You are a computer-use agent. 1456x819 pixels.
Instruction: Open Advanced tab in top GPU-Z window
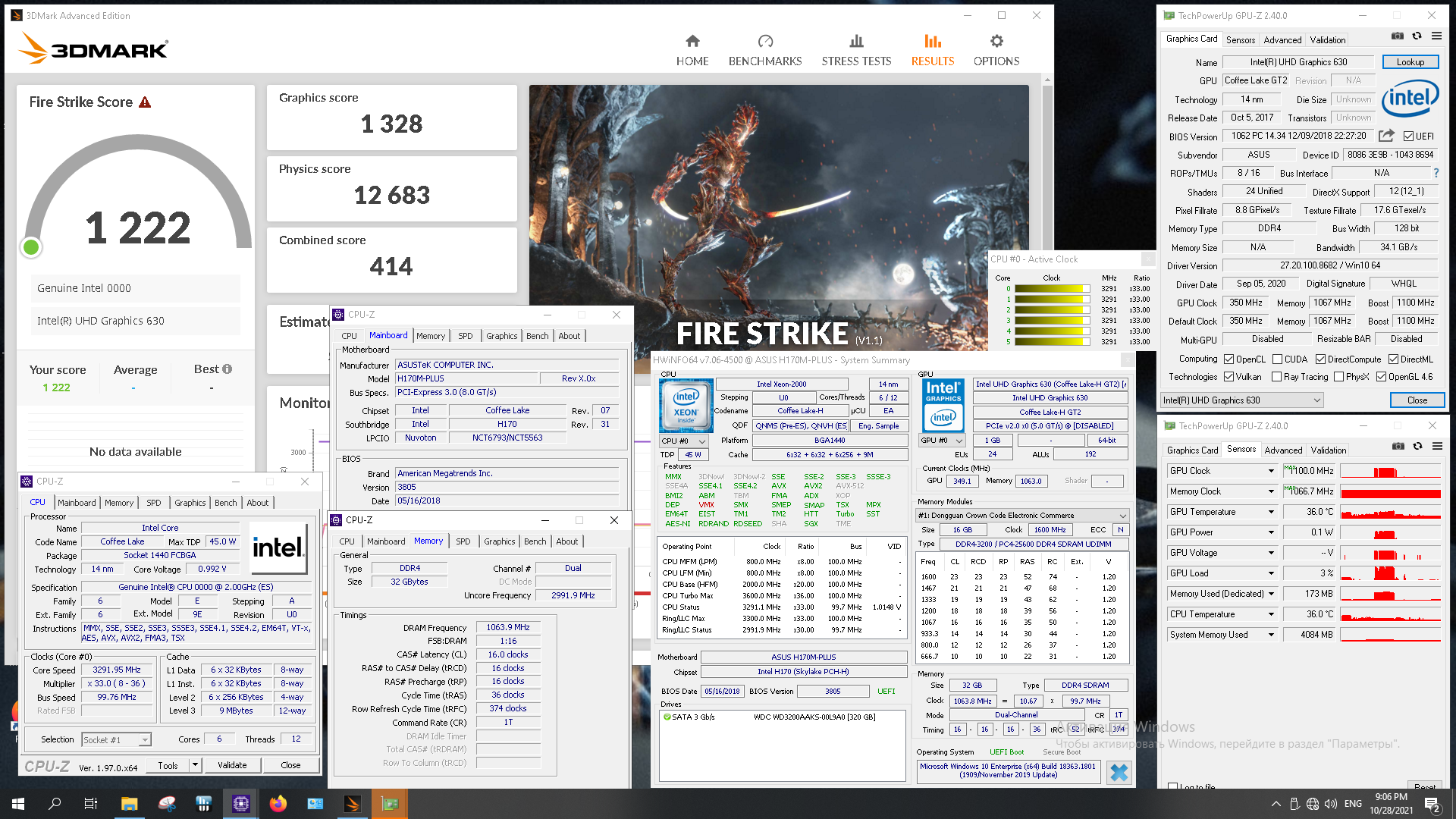pos(1282,40)
